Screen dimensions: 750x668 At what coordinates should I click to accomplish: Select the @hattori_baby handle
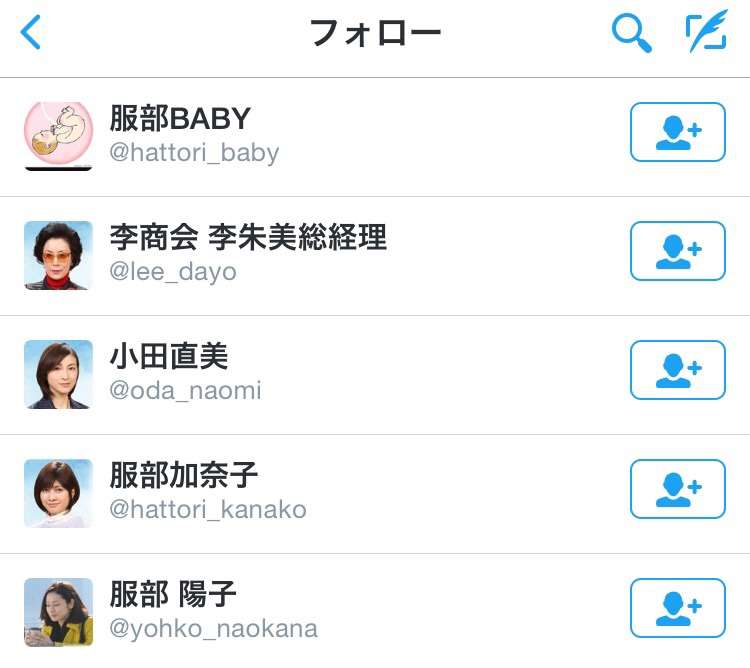[194, 153]
